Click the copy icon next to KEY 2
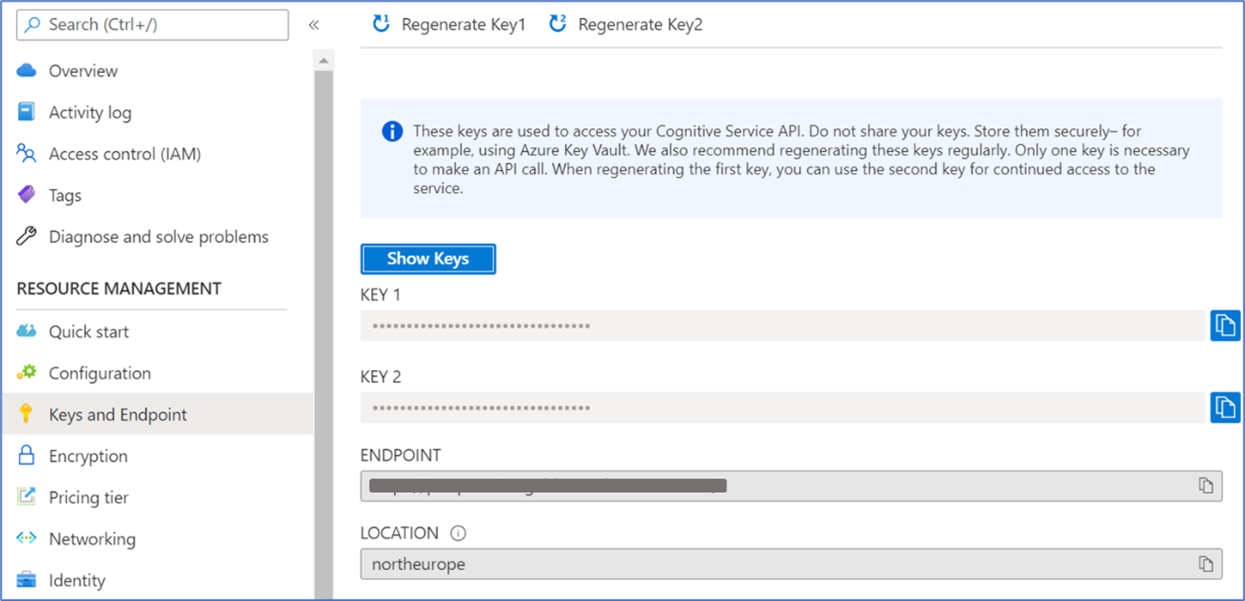The width and height of the screenshot is (1245, 601). [x=1225, y=407]
